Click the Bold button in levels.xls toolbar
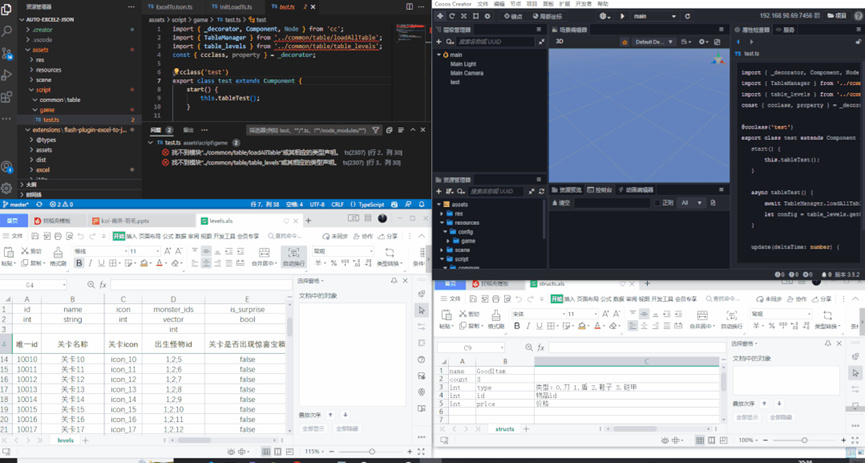The image size is (865, 463). pos(79,264)
